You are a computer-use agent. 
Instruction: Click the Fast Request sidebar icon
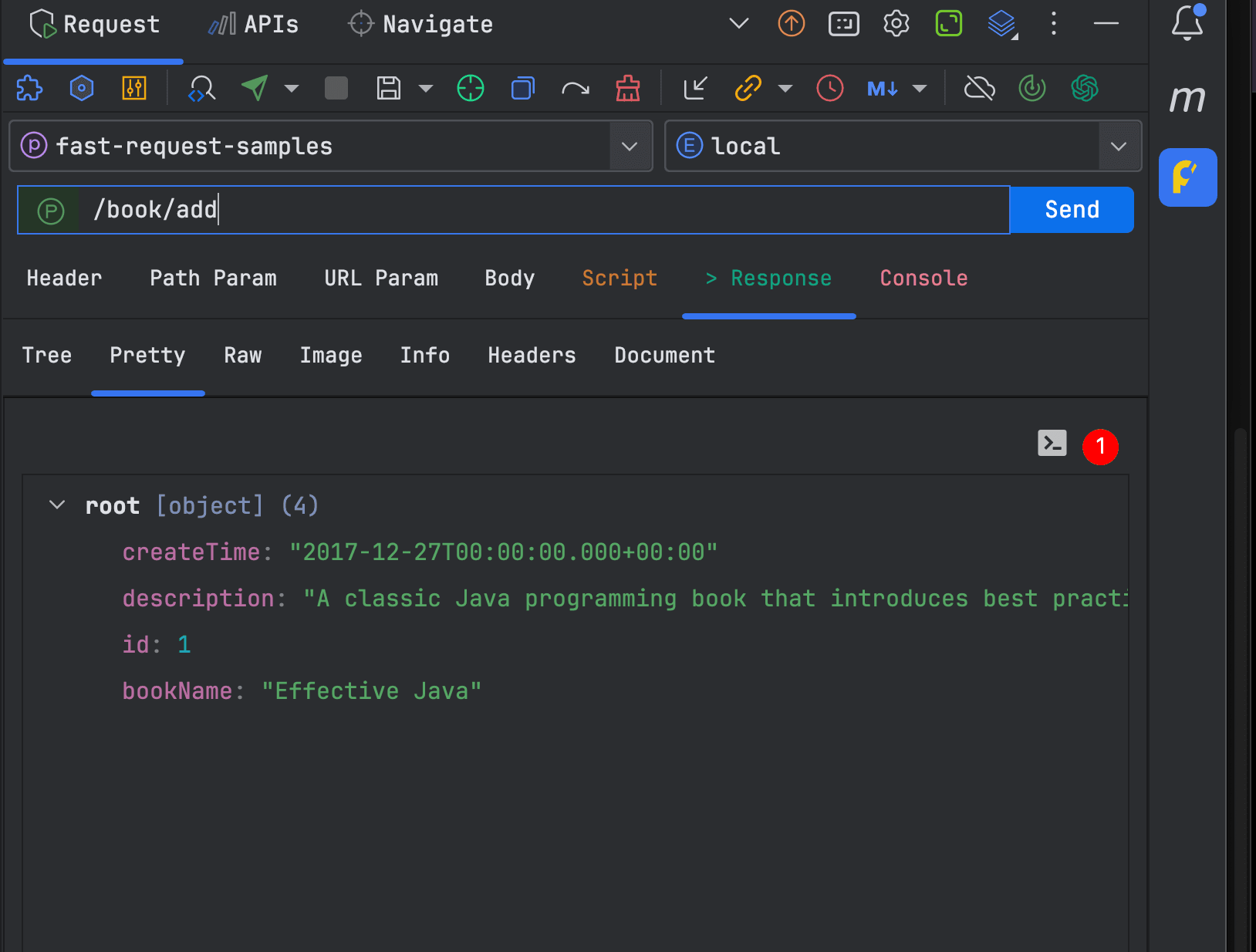coord(1188,177)
